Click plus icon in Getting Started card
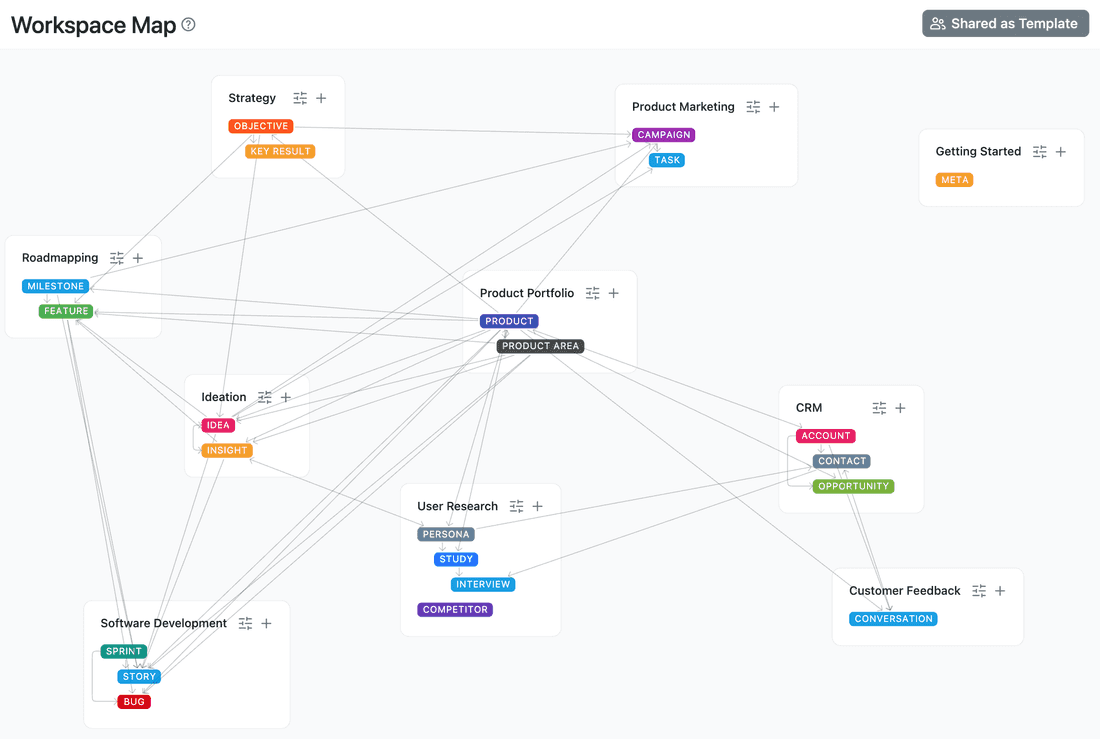1100x739 pixels. click(x=1061, y=152)
